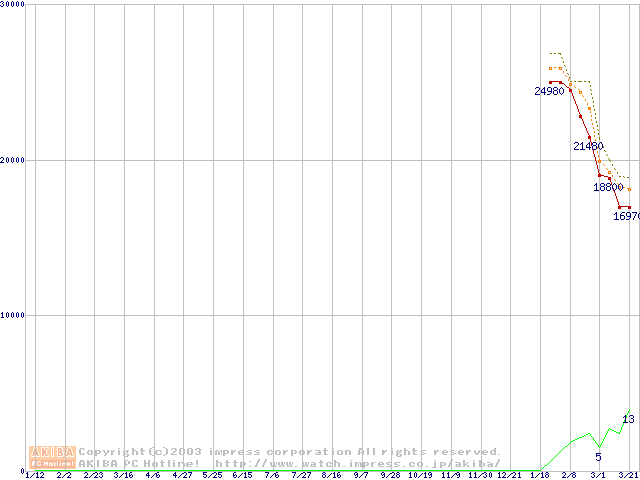
Task: Select the 21480 price data label
Action: (x=588, y=146)
